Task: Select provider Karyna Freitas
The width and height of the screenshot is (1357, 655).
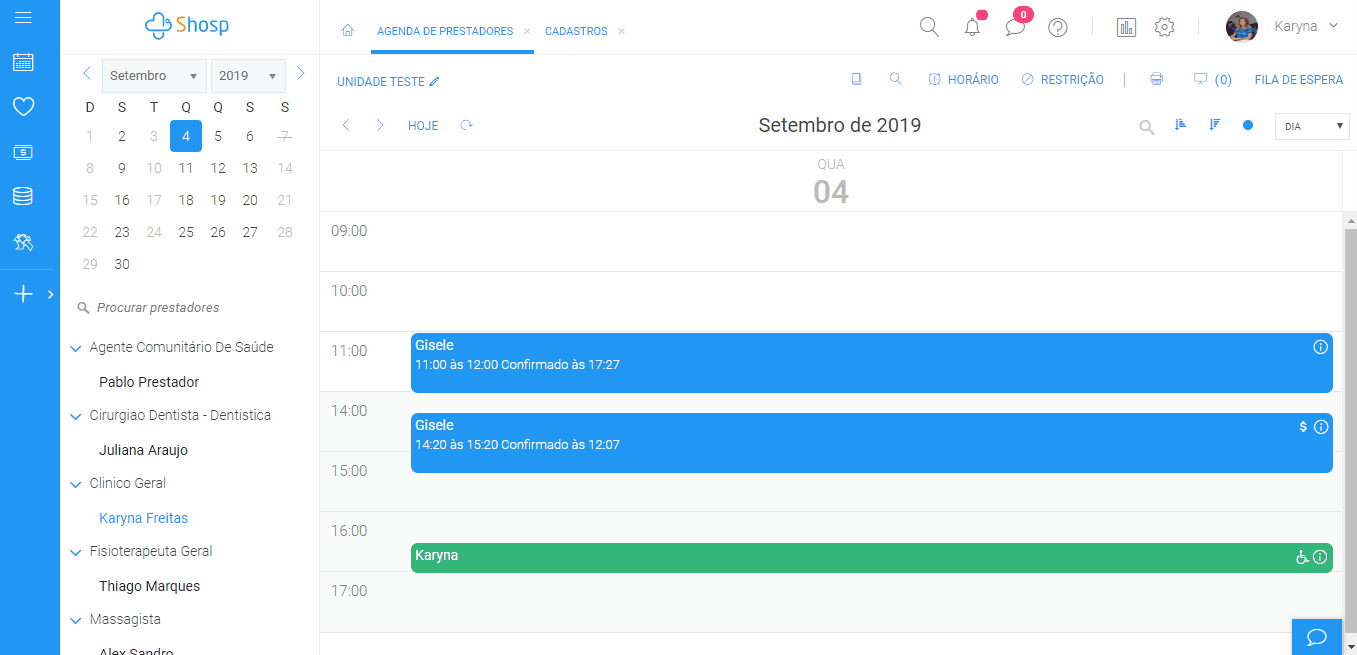Action: [144, 518]
